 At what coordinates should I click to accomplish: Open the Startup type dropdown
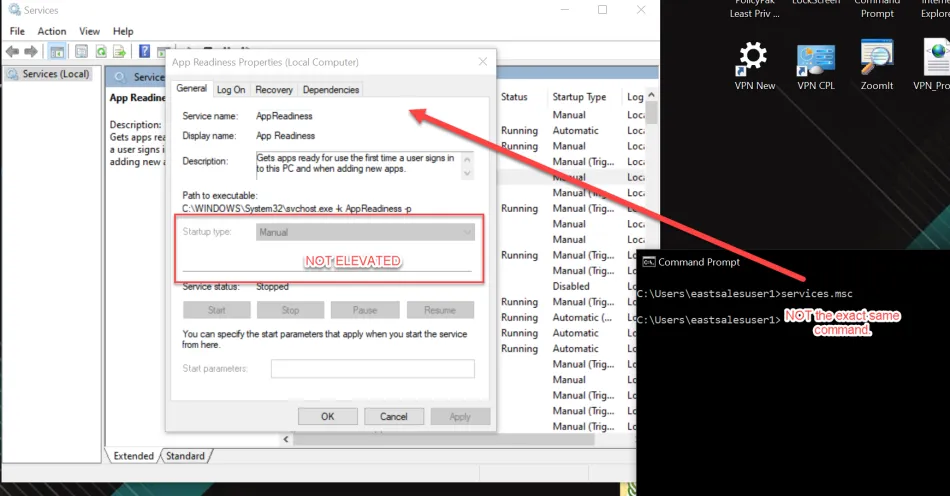pos(365,232)
